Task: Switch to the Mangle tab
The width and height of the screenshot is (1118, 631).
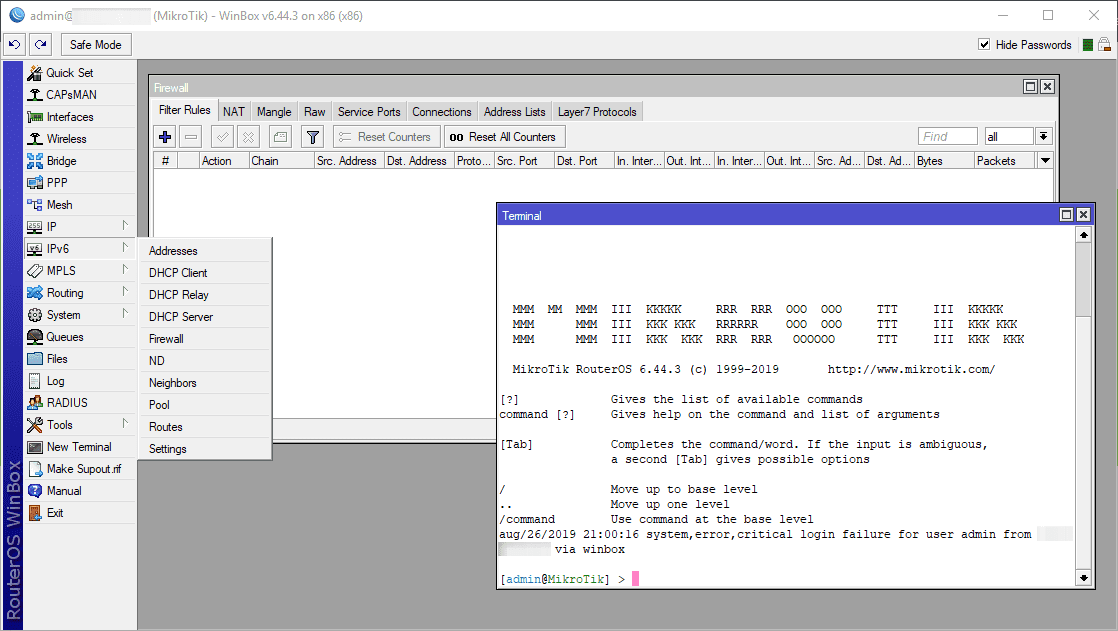Action: tap(274, 112)
